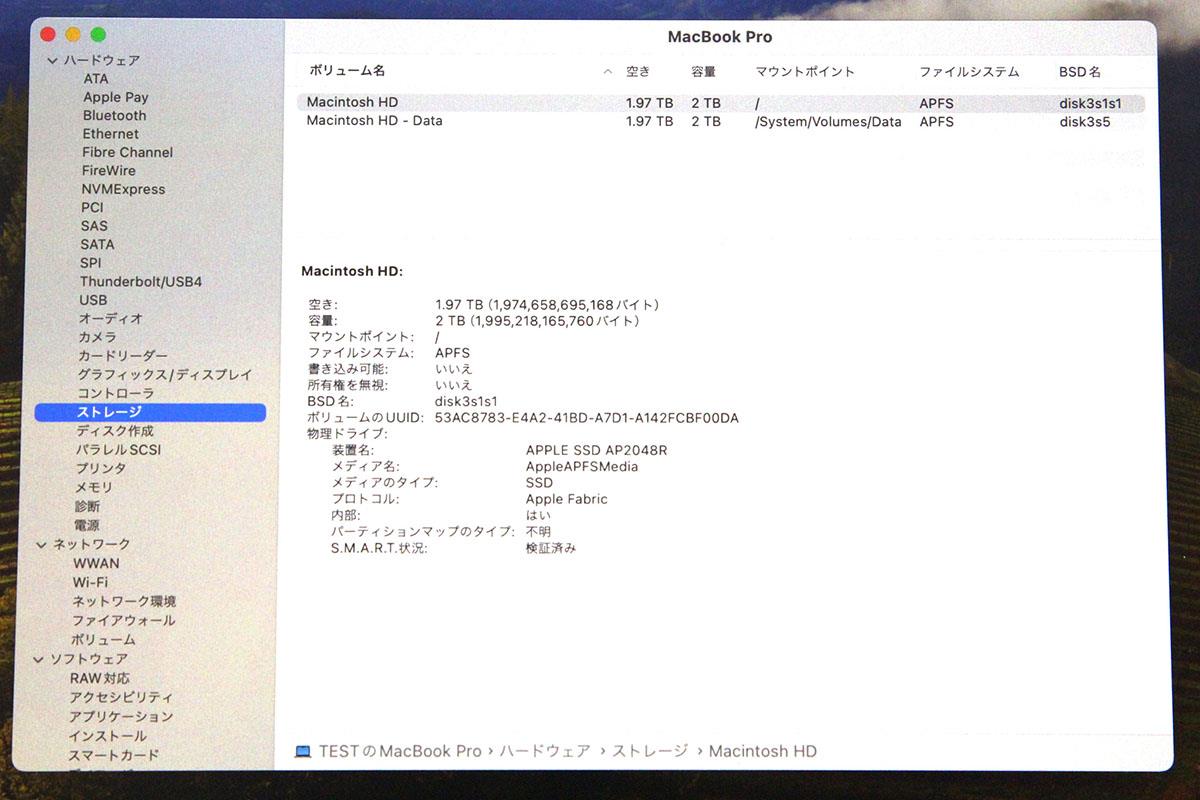Select アプリケーション in the sidebar
The width and height of the screenshot is (1200, 800).
tap(121, 717)
